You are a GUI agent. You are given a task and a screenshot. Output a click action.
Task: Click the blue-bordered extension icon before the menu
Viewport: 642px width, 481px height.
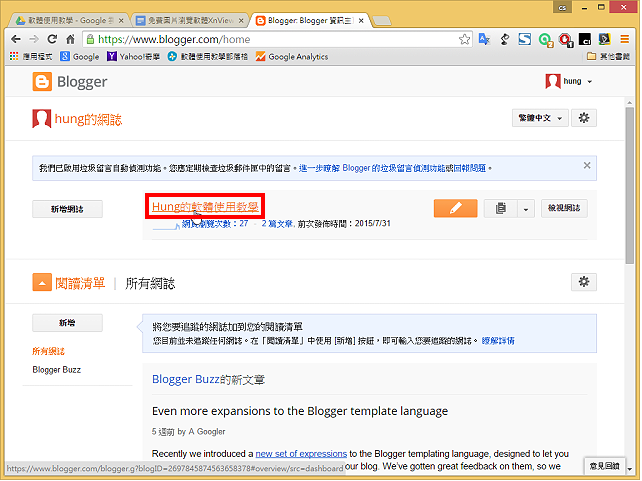tap(604, 39)
